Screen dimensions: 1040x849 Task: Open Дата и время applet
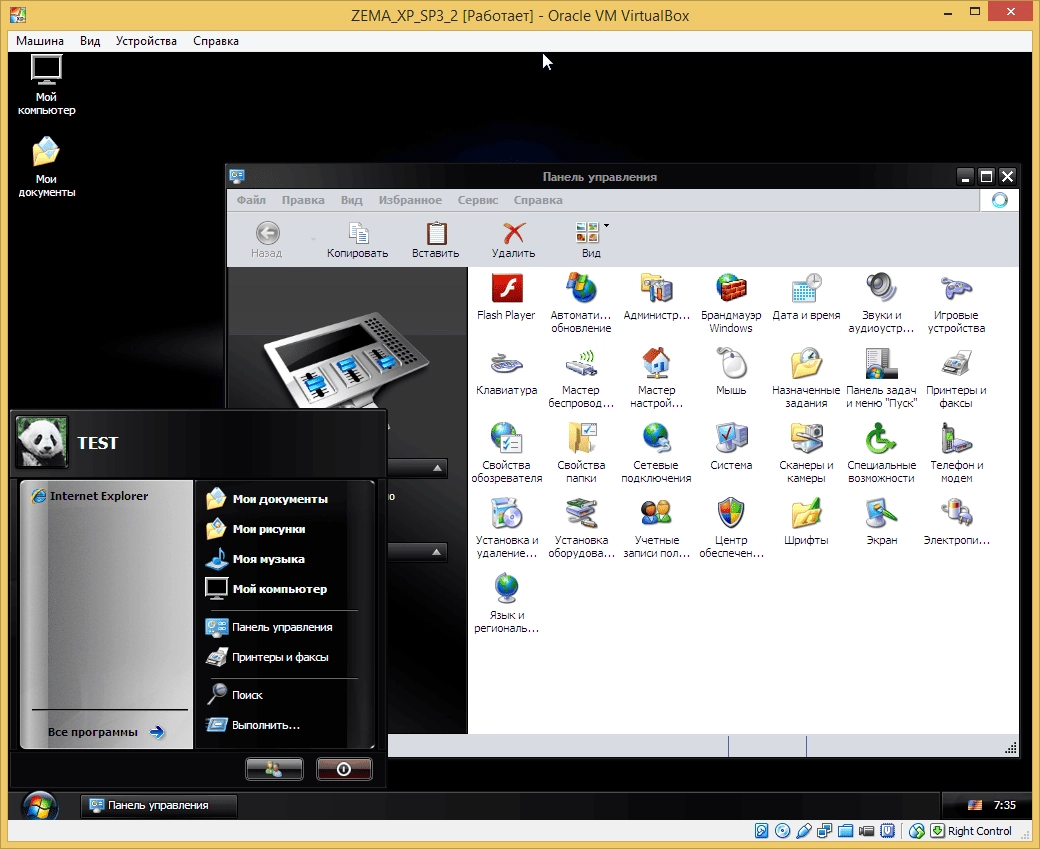click(806, 297)
